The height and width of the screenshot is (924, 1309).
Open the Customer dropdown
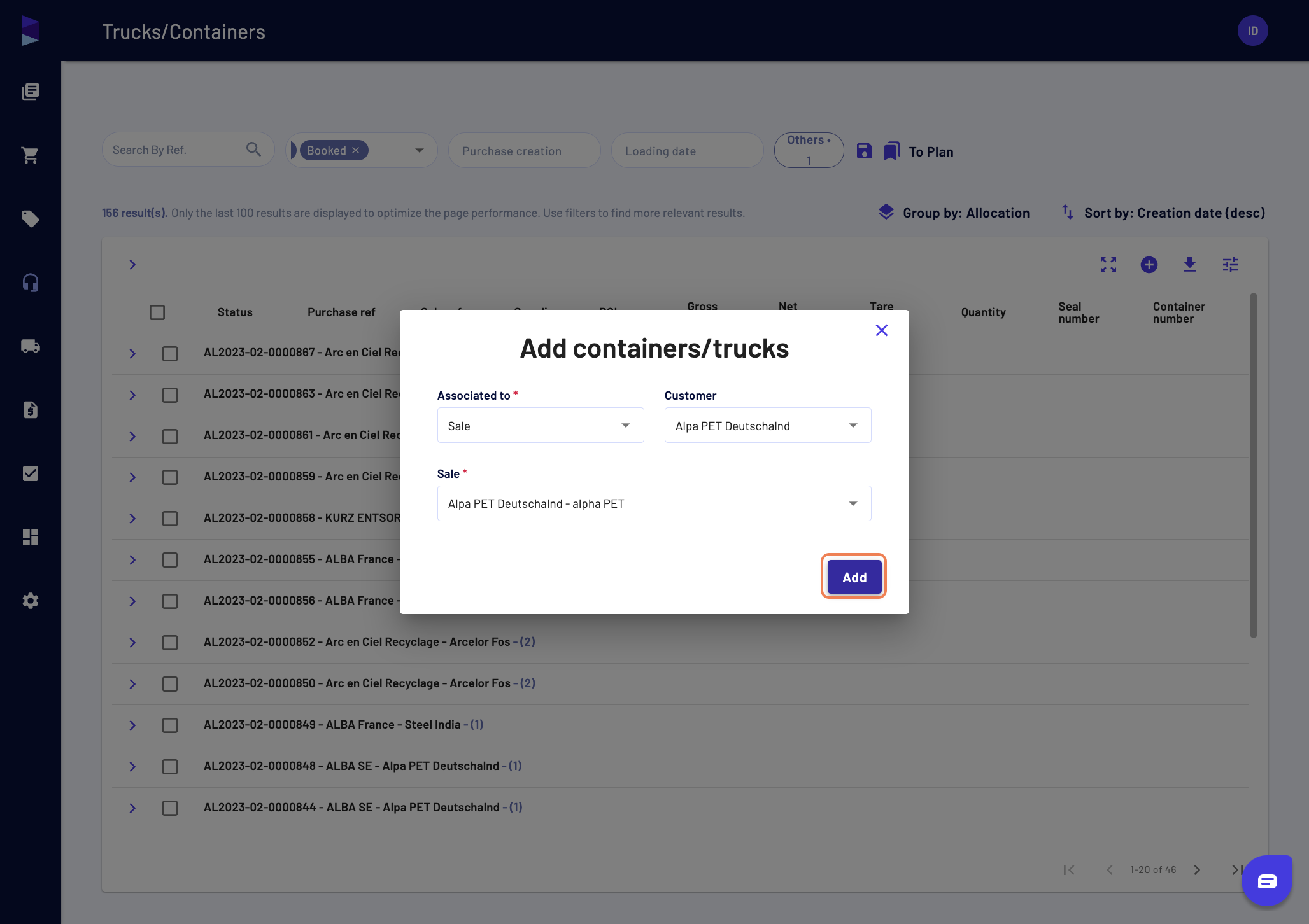tap(767, 425)
